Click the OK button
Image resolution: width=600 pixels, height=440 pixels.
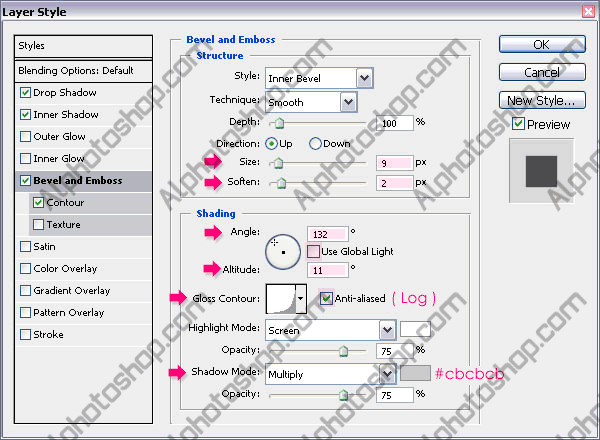[x=542, y=44]
